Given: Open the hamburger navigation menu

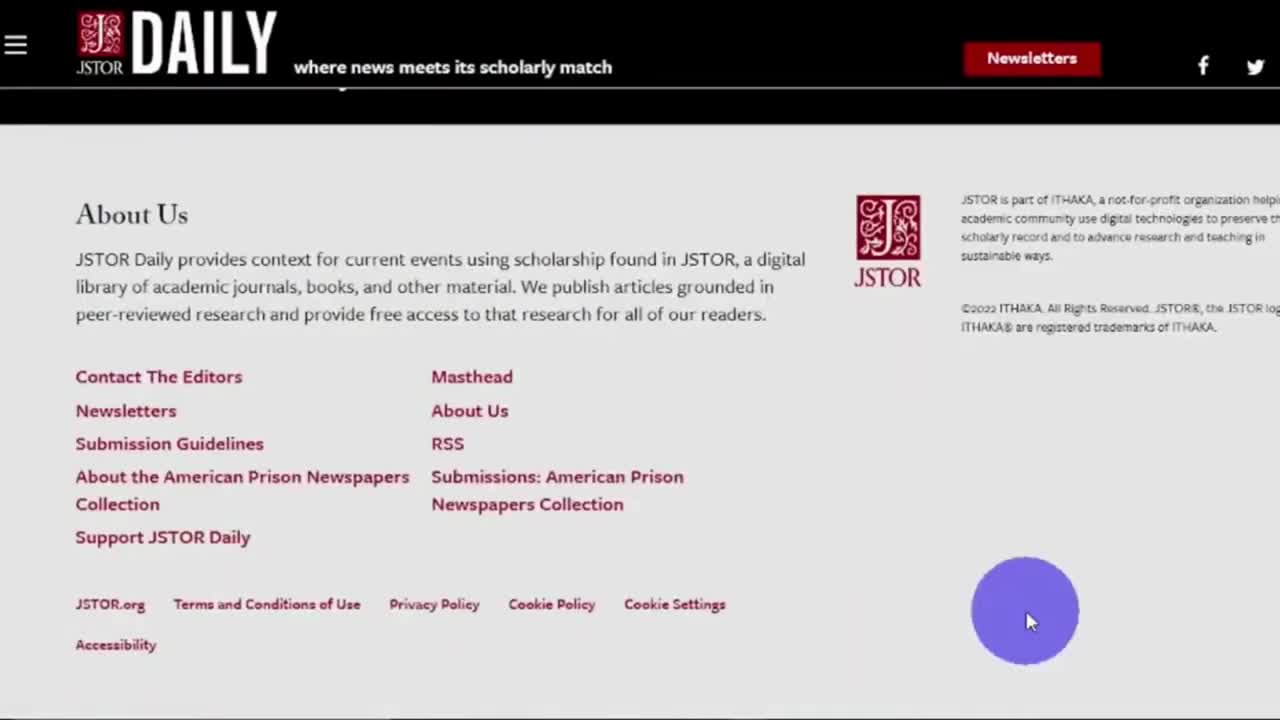Looking at the screenshot, I should [15, 44].
